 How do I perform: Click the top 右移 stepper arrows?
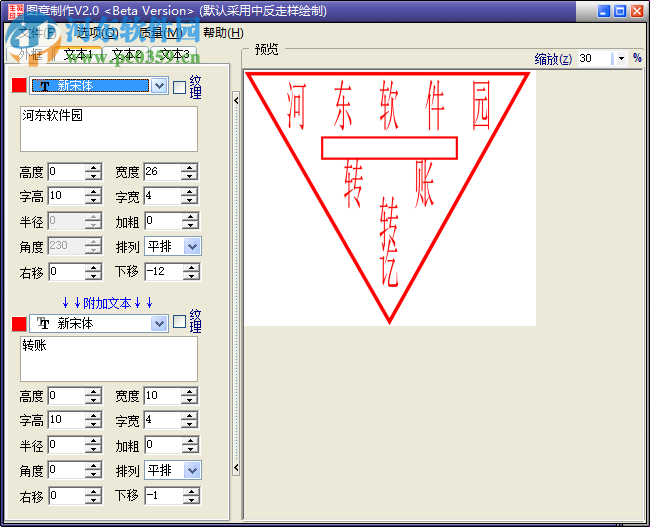(x=94, y=272)
